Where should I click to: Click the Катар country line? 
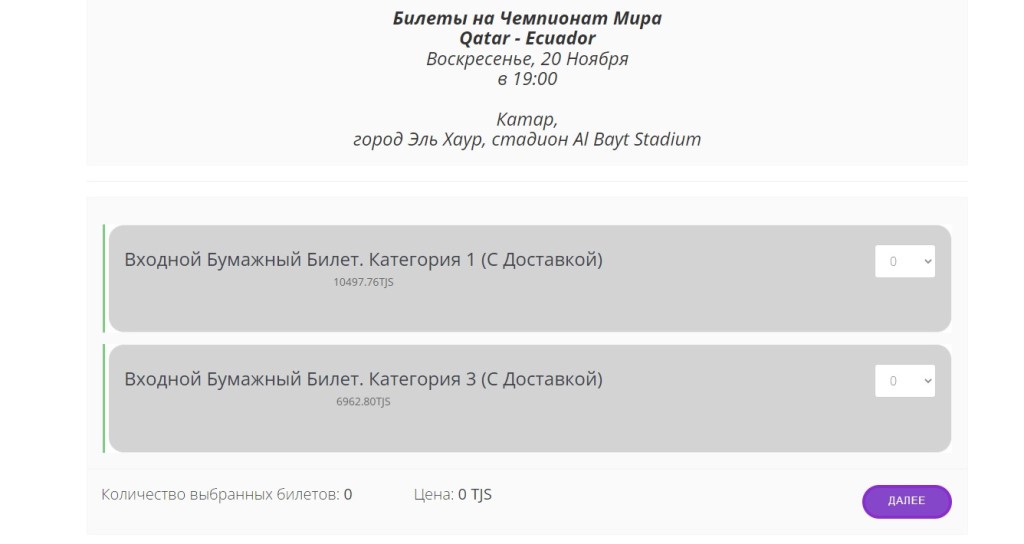click(x=527, y=119)
